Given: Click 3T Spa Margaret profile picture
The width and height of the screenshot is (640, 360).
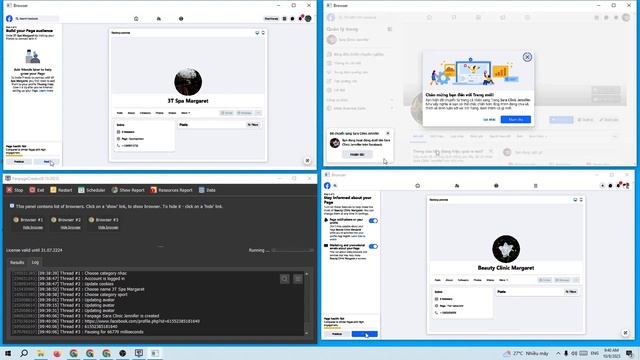Looking at the screenshot, I should [188, 82].
